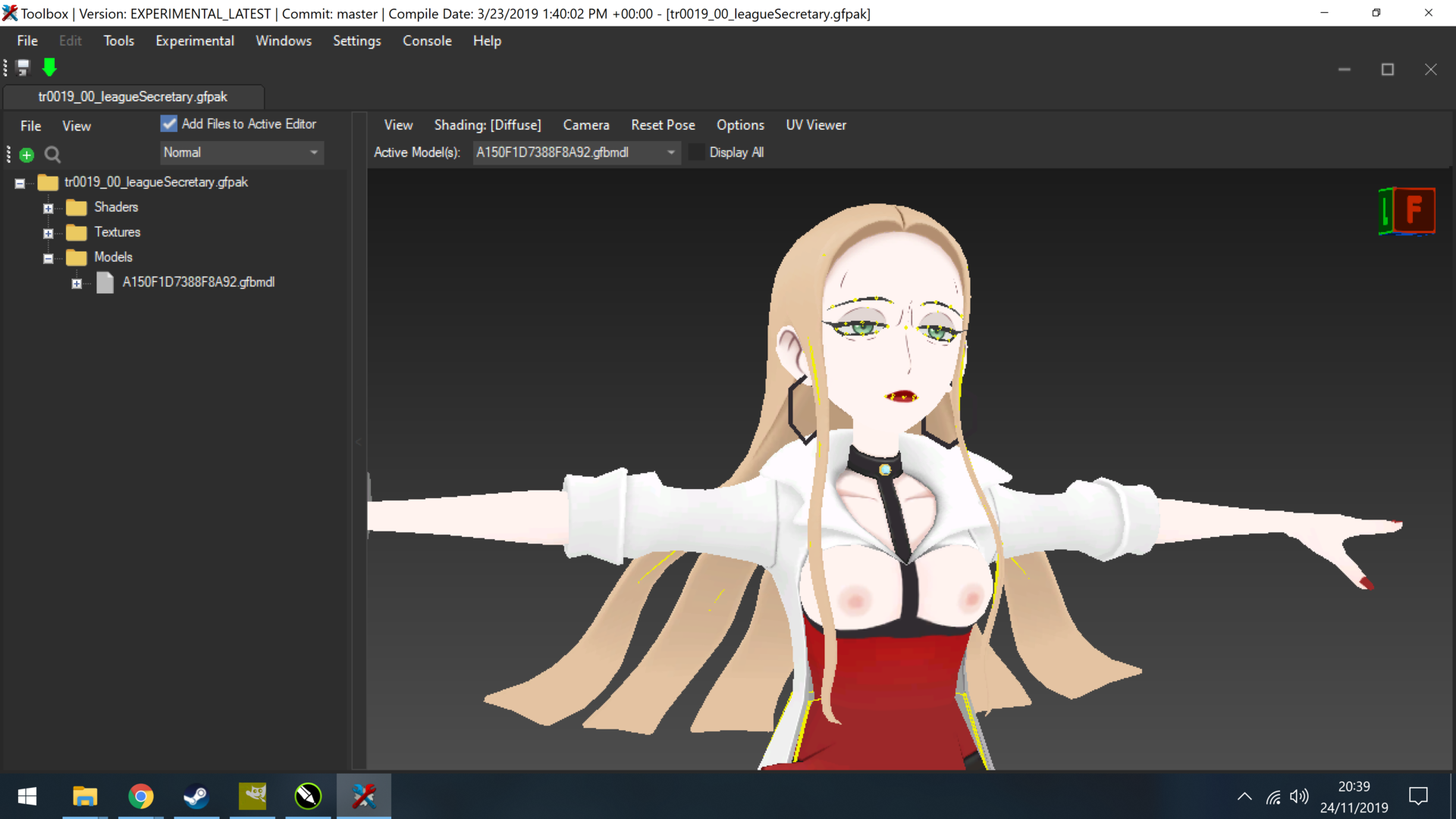Open Google Chrome from the taskbar

click(x=140, y=796)
